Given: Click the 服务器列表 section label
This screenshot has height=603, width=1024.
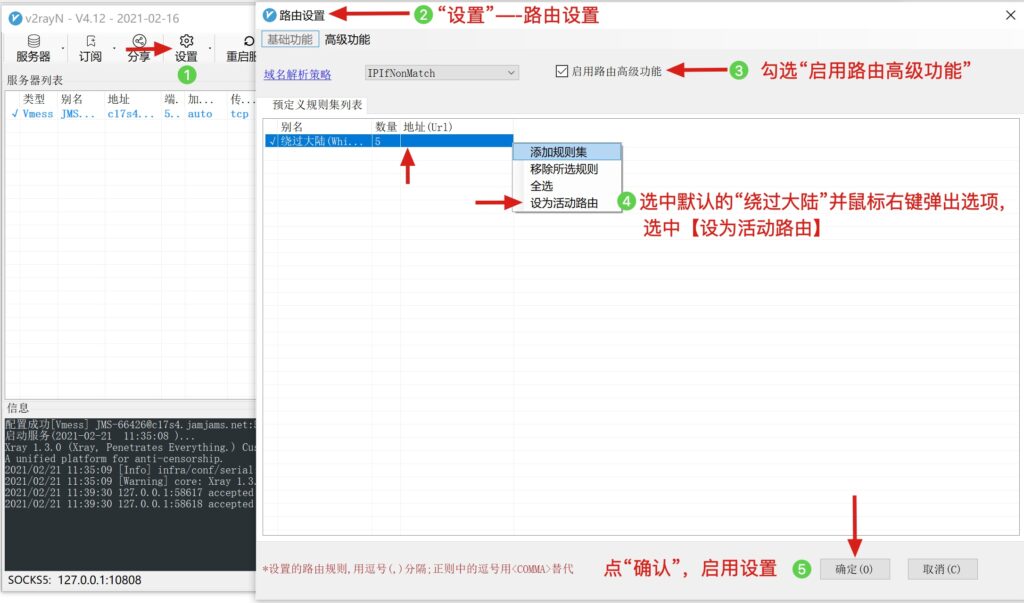Looking at the screenshot, I should 35,80.
